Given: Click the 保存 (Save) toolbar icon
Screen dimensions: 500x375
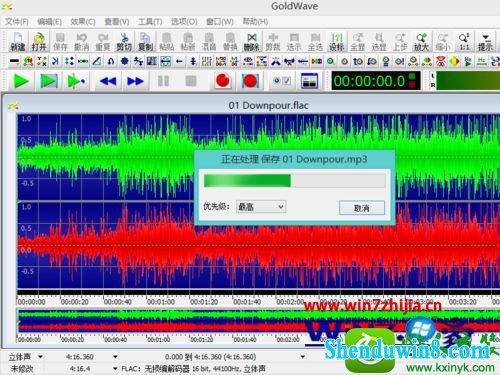Looking at the screenshot, I should pos(60,42).
